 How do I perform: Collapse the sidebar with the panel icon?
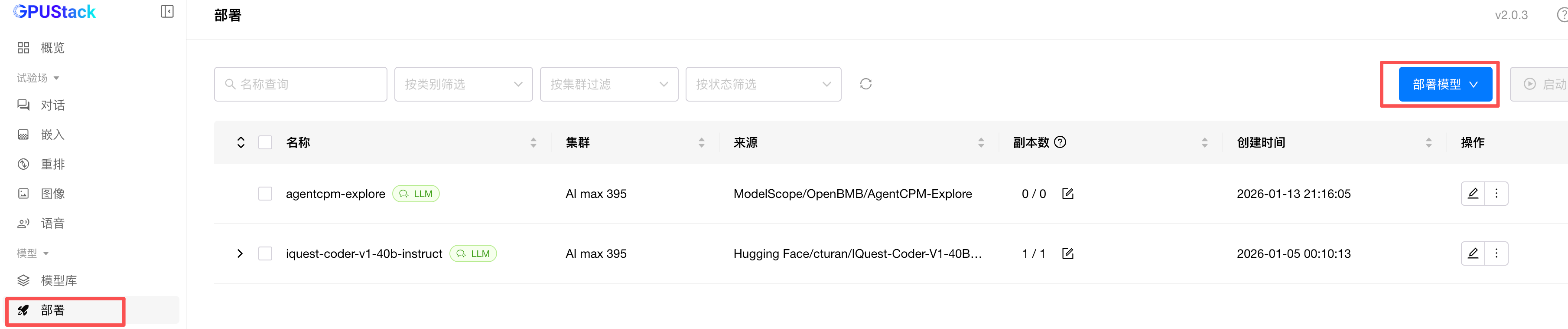[167, 12]
